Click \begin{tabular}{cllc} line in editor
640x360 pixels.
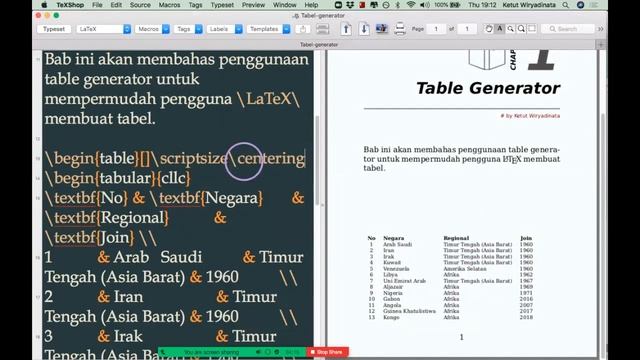click(118, 178)
